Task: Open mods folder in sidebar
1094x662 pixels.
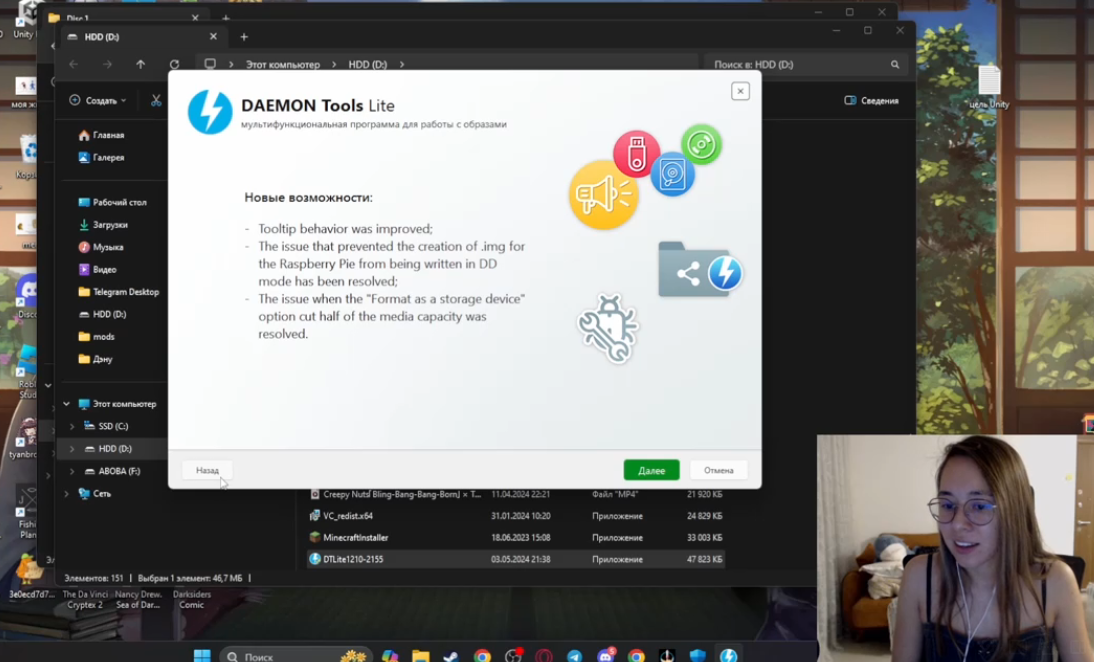Action: pyautogui.click(x=96, y=336)
